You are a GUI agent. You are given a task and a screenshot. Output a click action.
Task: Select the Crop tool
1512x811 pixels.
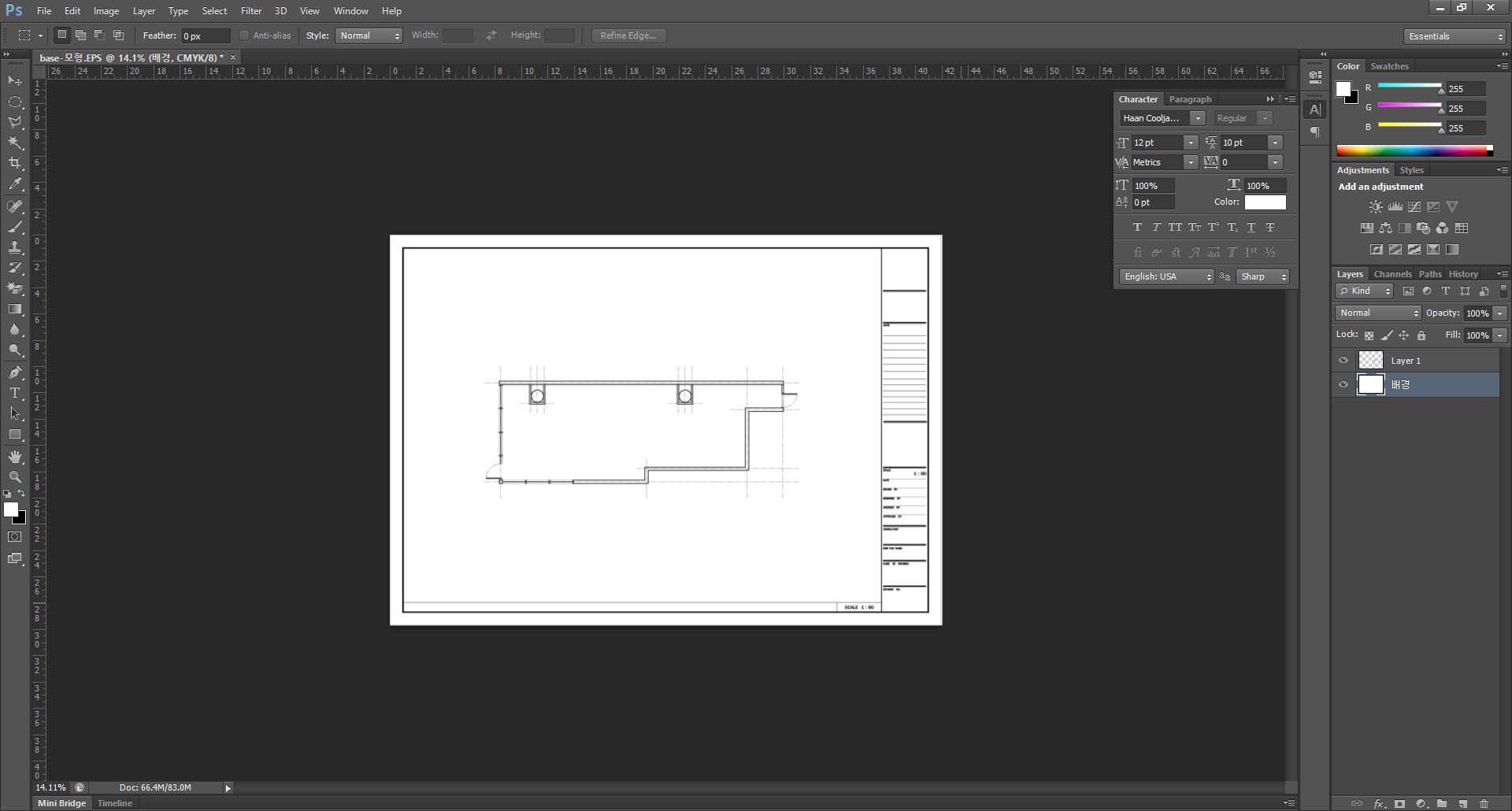coord(15,163)
